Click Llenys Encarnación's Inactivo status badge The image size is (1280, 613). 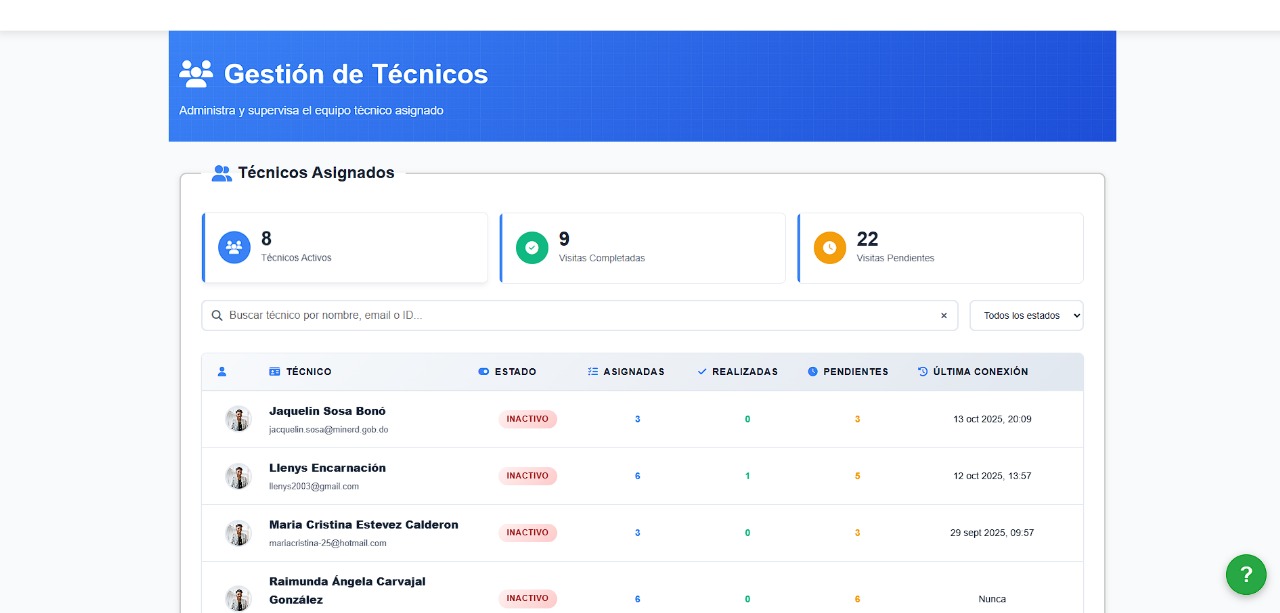pos(527,476)
